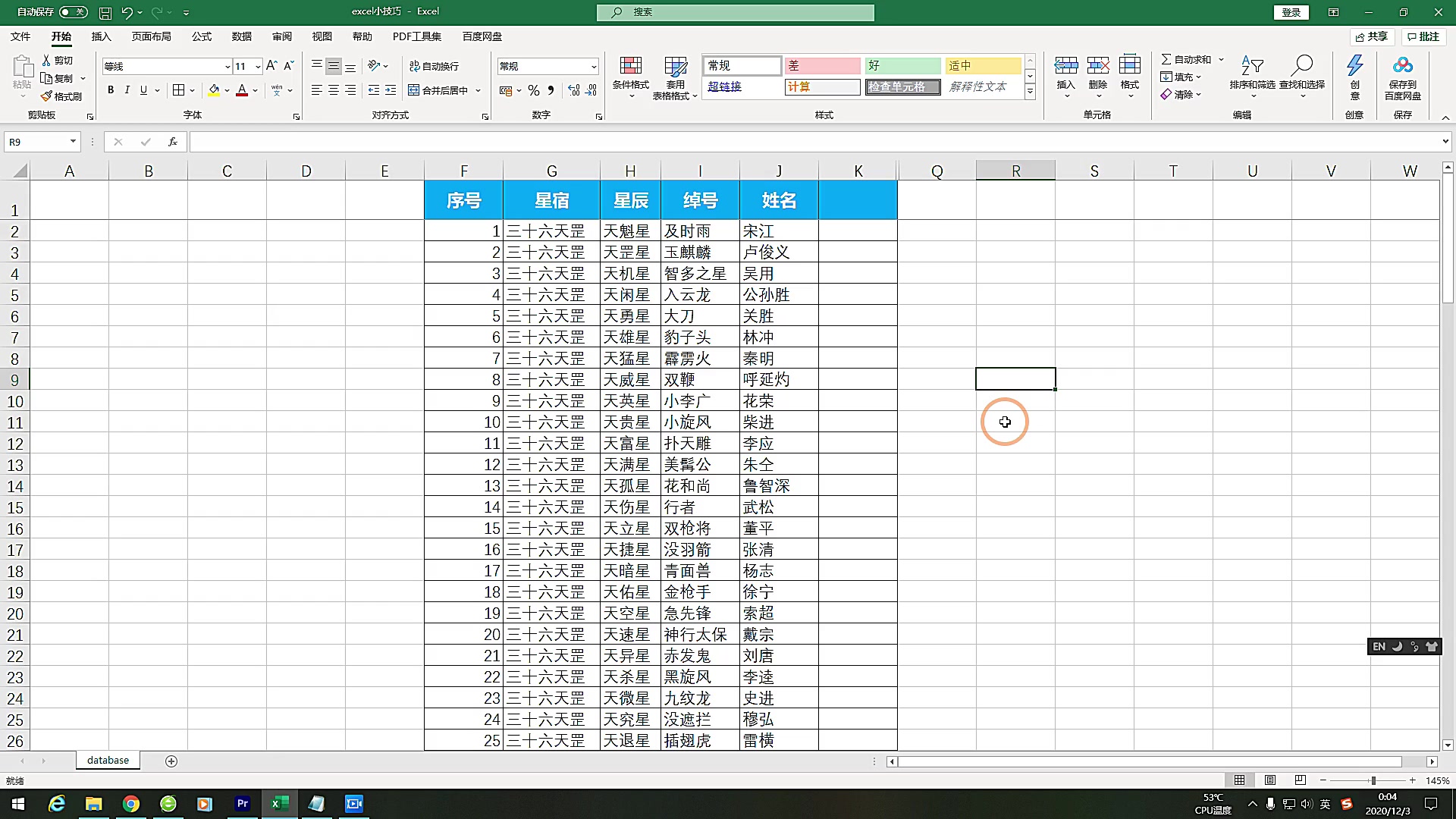The image size is (1456, 819).
Task: Open the Find and Select magnifier icon
Action: 1301,66
